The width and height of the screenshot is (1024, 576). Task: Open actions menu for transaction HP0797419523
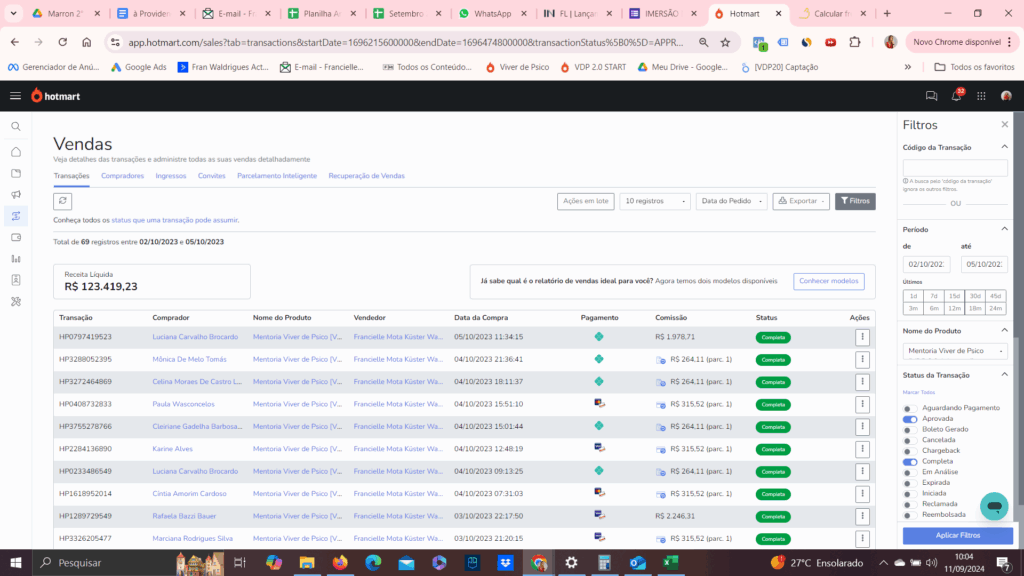pos(862,337)
